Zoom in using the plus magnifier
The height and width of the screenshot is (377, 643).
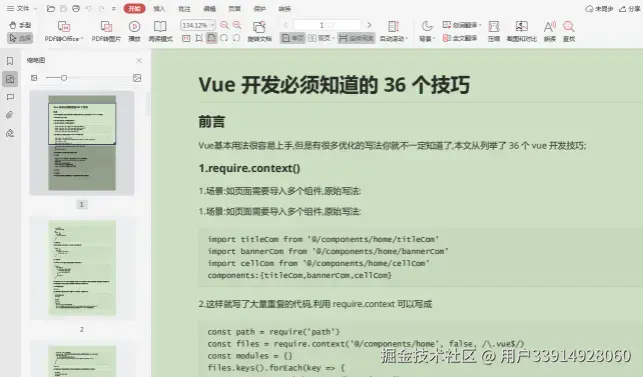click(x=237, y=25)
